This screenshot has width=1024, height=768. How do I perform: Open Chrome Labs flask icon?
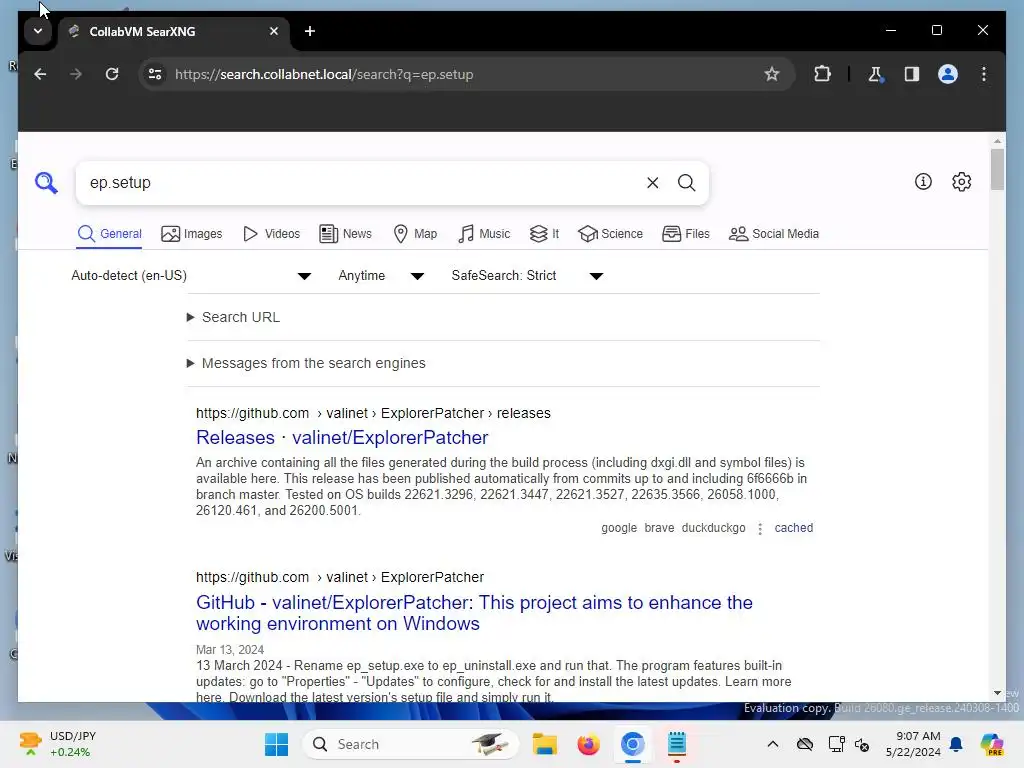point(875,74)
